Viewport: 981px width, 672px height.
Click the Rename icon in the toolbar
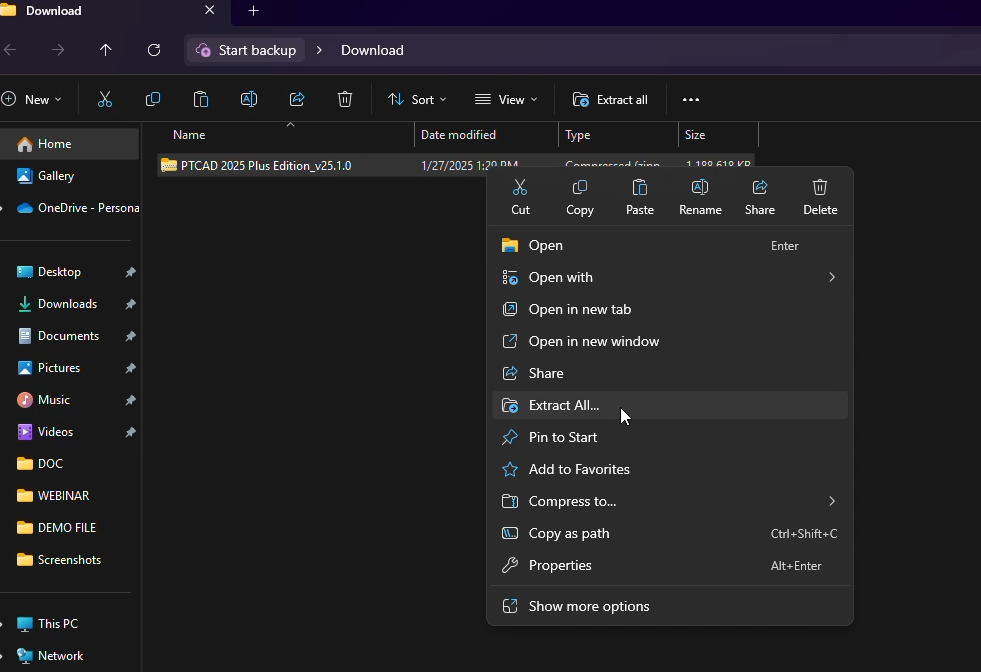point(249,99)
